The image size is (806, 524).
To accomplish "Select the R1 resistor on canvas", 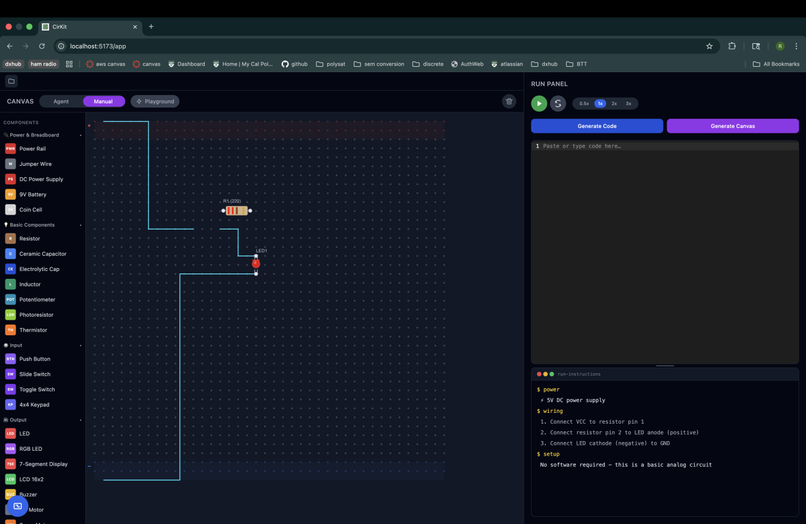I will coord(236,211).
